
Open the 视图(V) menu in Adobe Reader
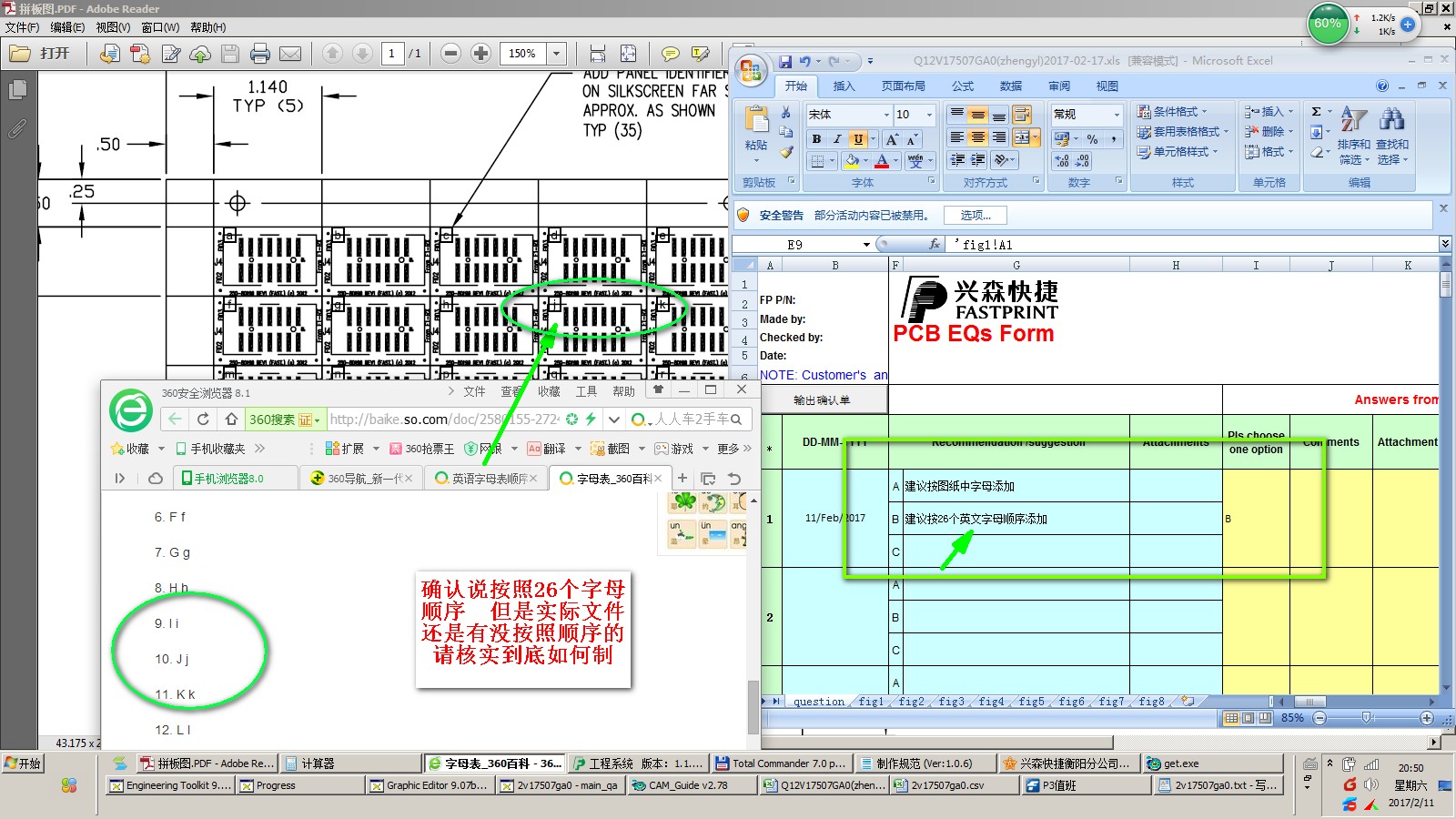[x=113, y=27]
